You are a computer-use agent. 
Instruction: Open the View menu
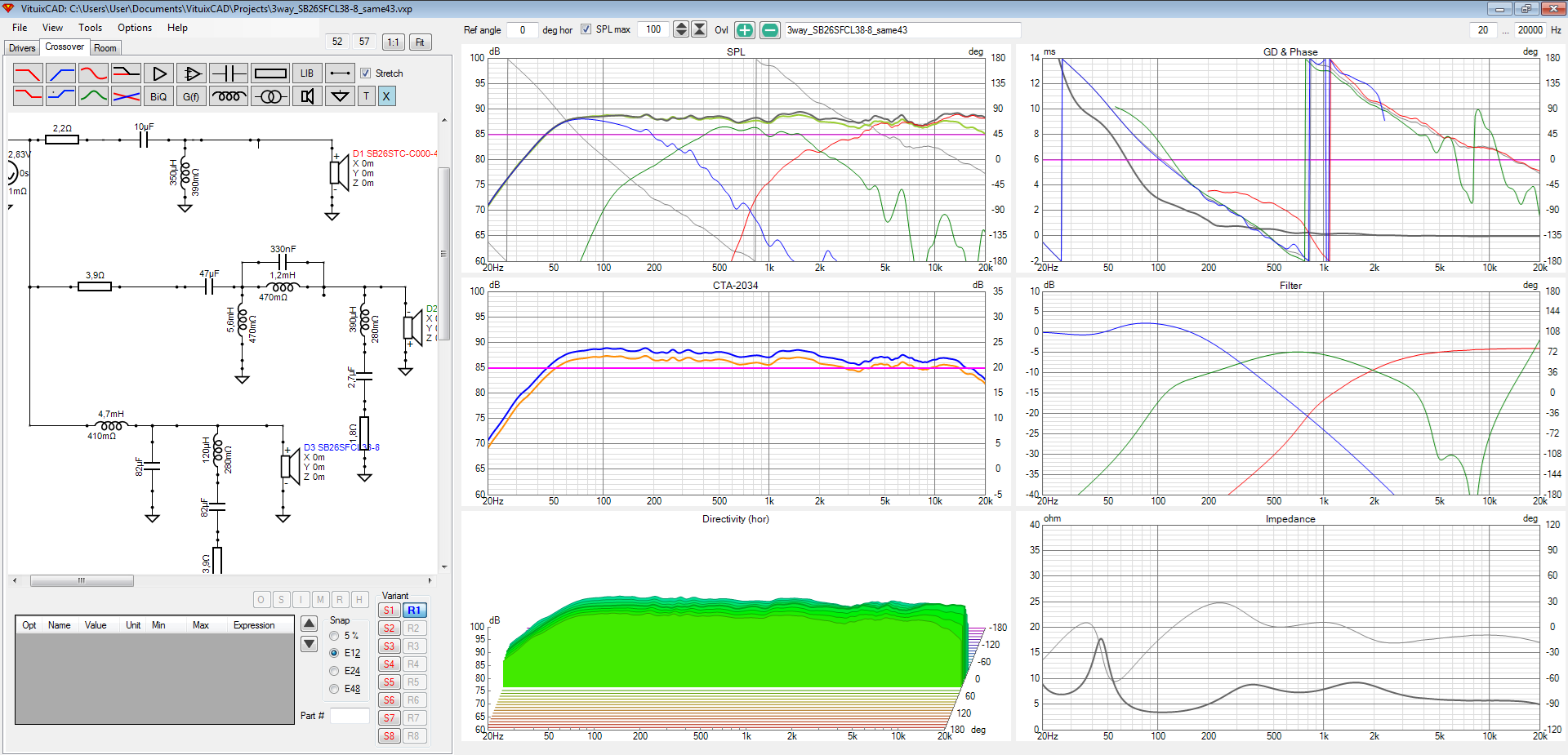point(52,28)
